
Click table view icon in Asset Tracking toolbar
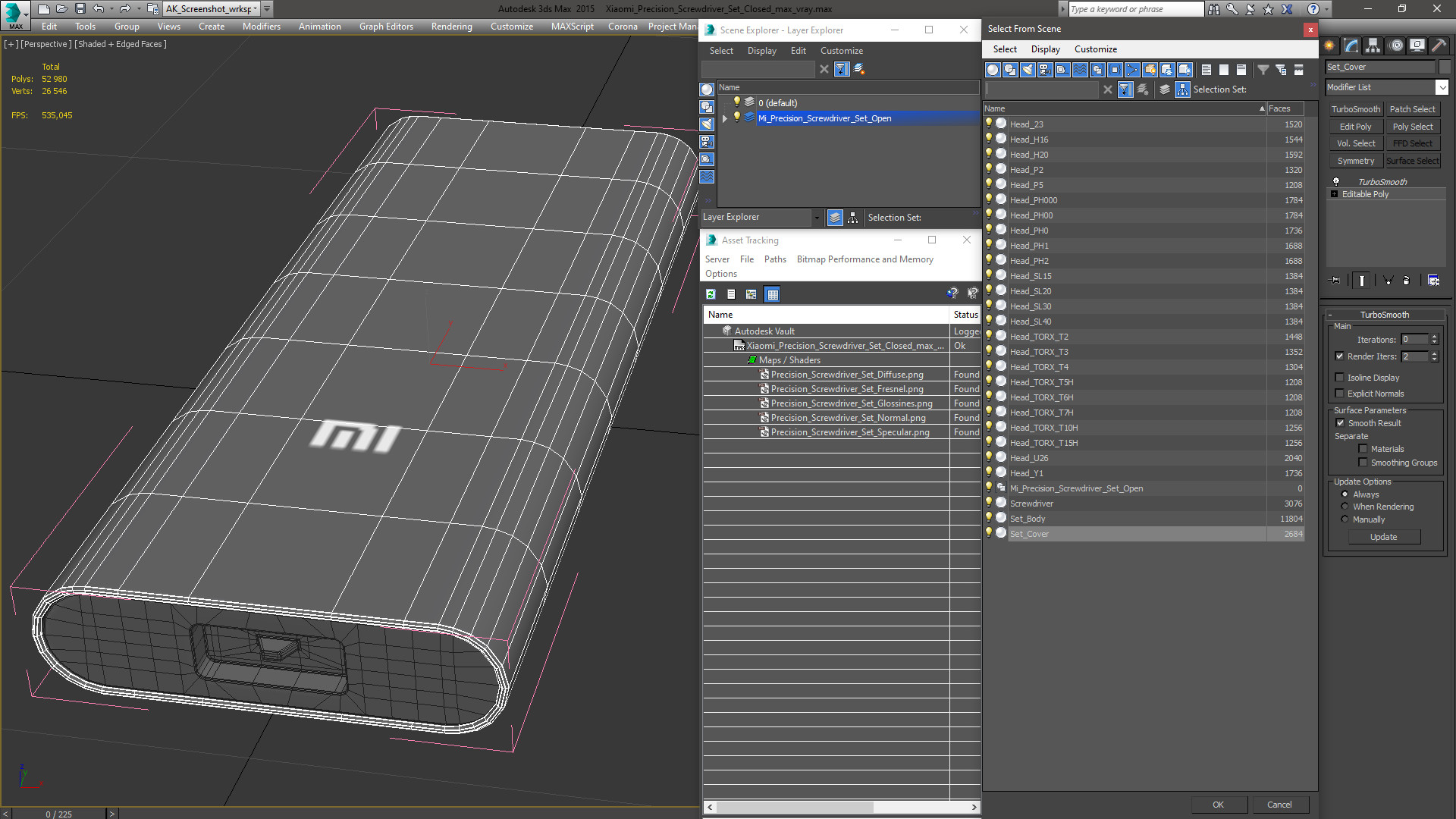pyautogui.click(x=772, y=294)
